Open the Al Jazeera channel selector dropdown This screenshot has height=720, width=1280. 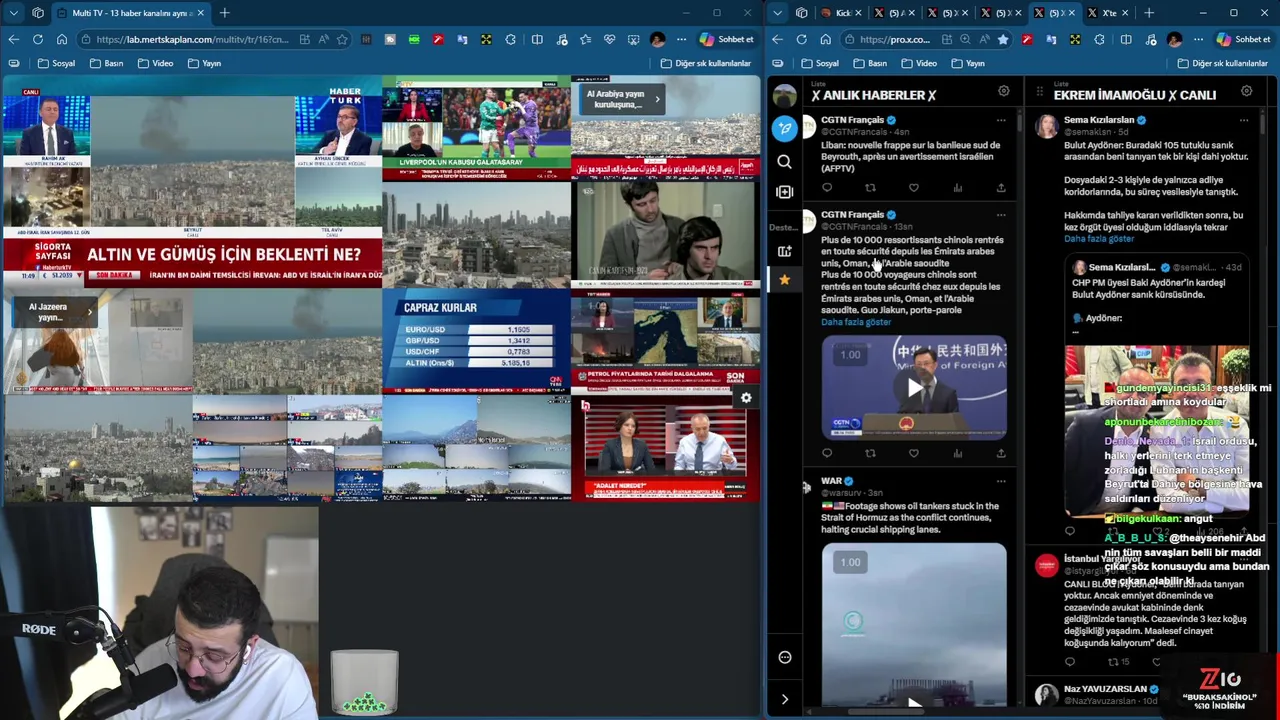click(56, 312)
